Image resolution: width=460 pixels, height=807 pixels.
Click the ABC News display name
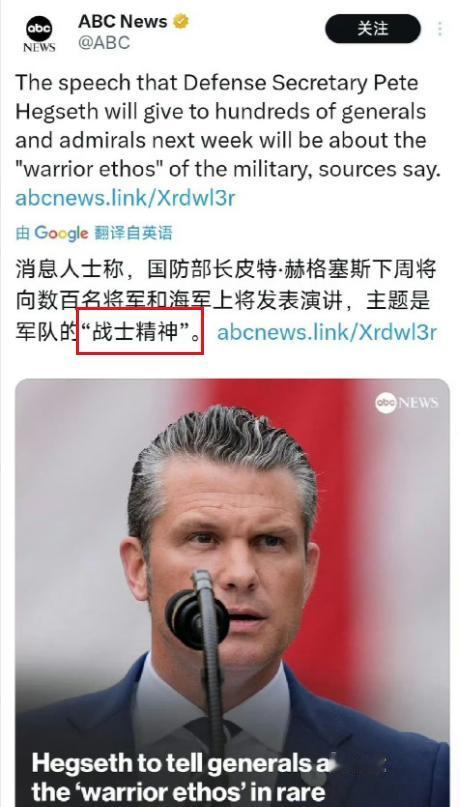[123, 22]
